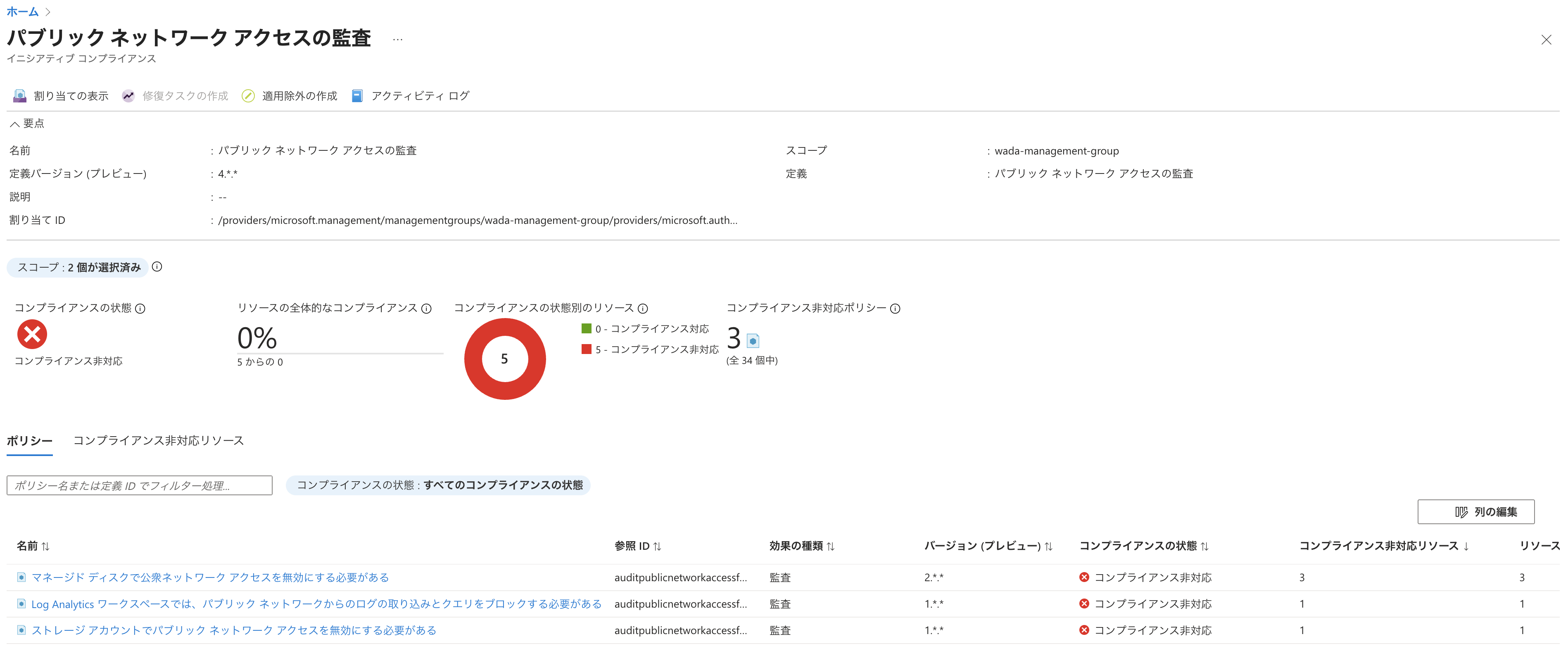Click the 適用除外の作成 pencil icon

pyautogui.click(x=248, y=95)
